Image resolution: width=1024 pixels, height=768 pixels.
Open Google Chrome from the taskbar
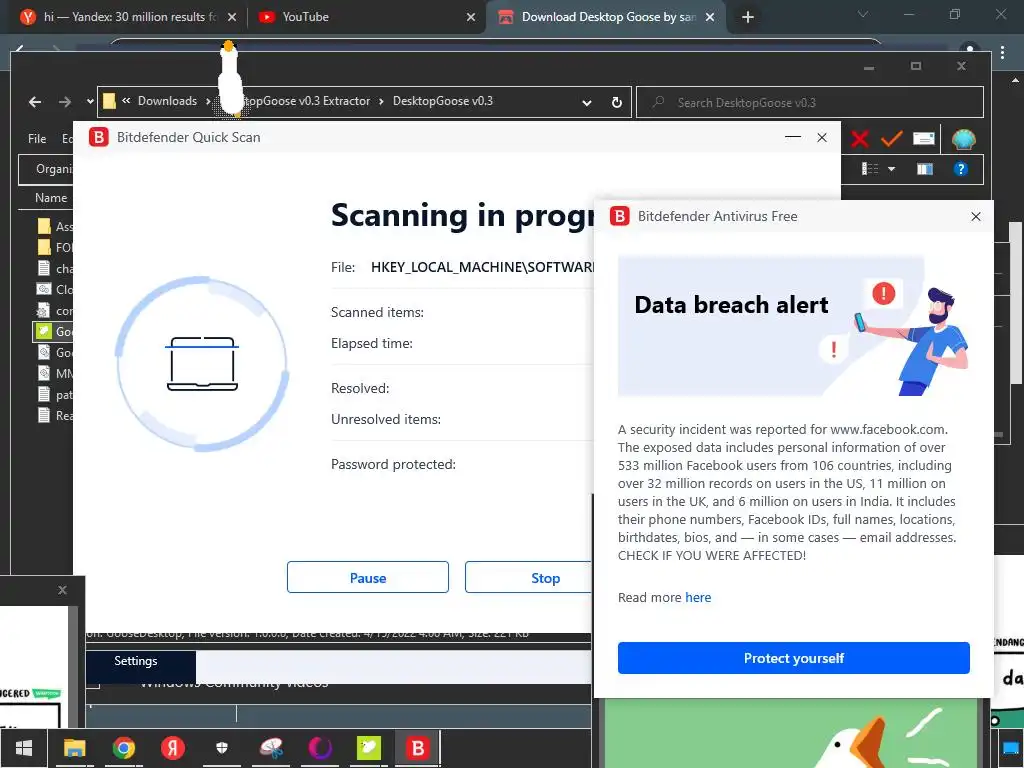tap(123, 748)
